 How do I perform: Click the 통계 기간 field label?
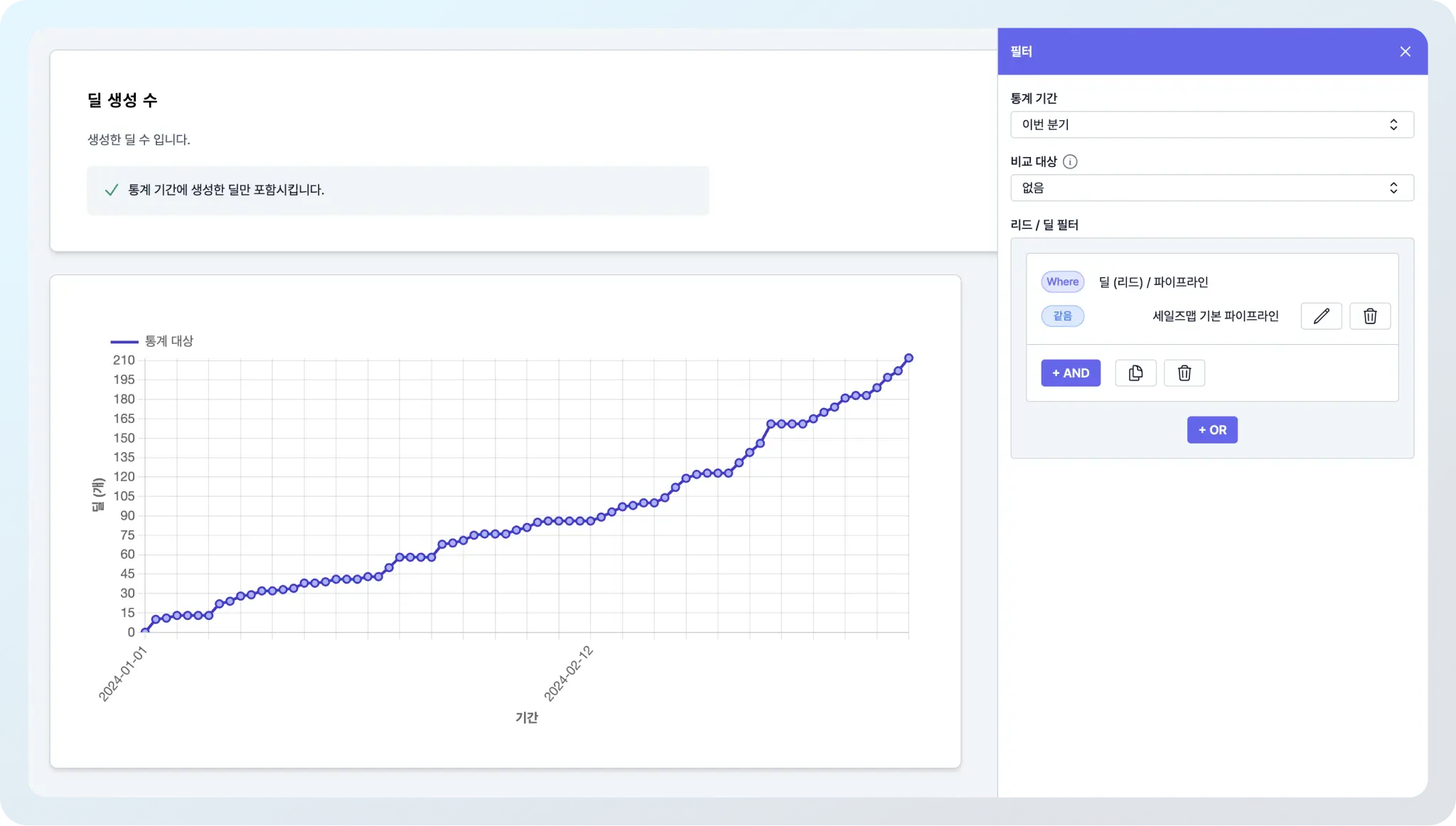click(1034, 98)
